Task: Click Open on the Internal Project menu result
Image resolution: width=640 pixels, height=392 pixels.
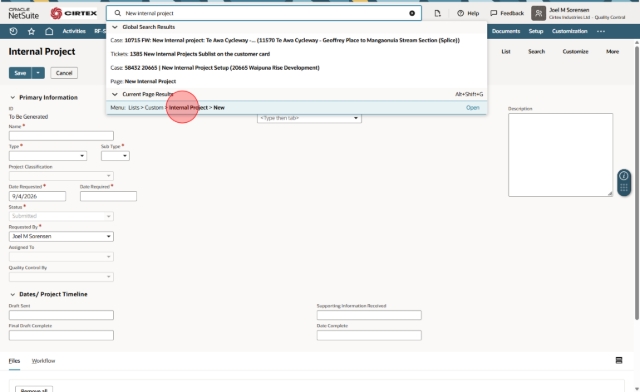Action: coord(473,107)
